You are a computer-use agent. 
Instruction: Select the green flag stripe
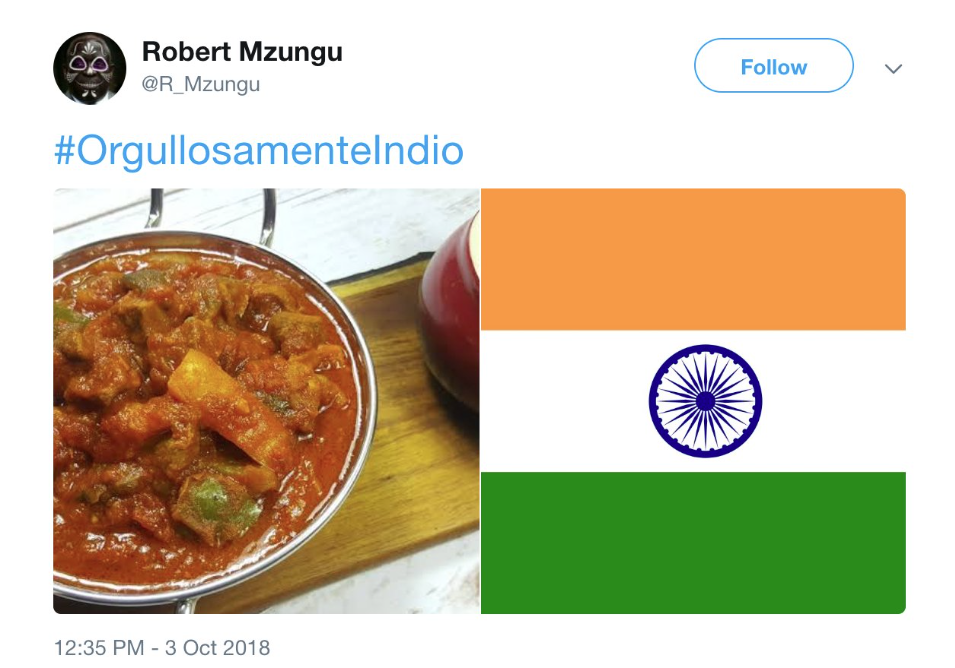(x=693, y=543)
